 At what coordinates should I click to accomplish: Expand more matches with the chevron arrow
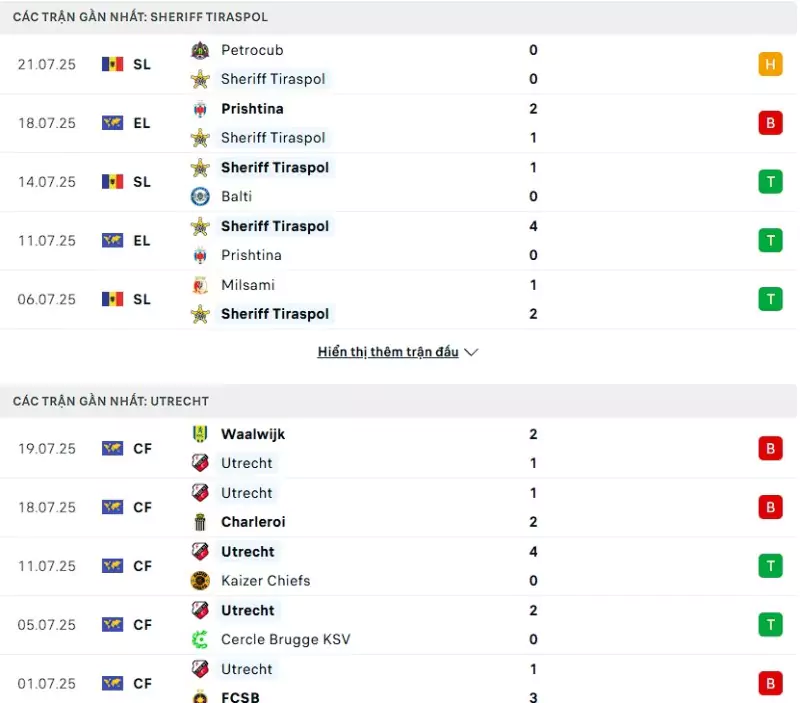[471, 352]
